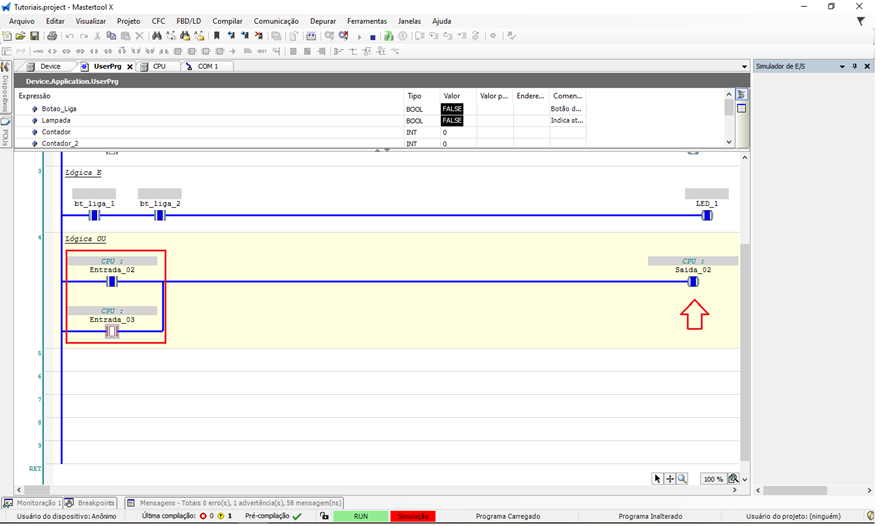Click the Print icon in the toolbar
Image resolution: width=883 pixels, height=526 pixels.
tap(52, 36)
